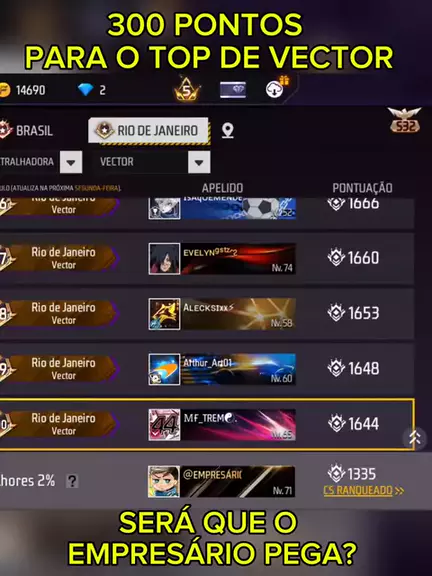This screenshot has height=576, width=432.
Task: Open the purple diamond voucher card icon
Action: pos(233,90)
